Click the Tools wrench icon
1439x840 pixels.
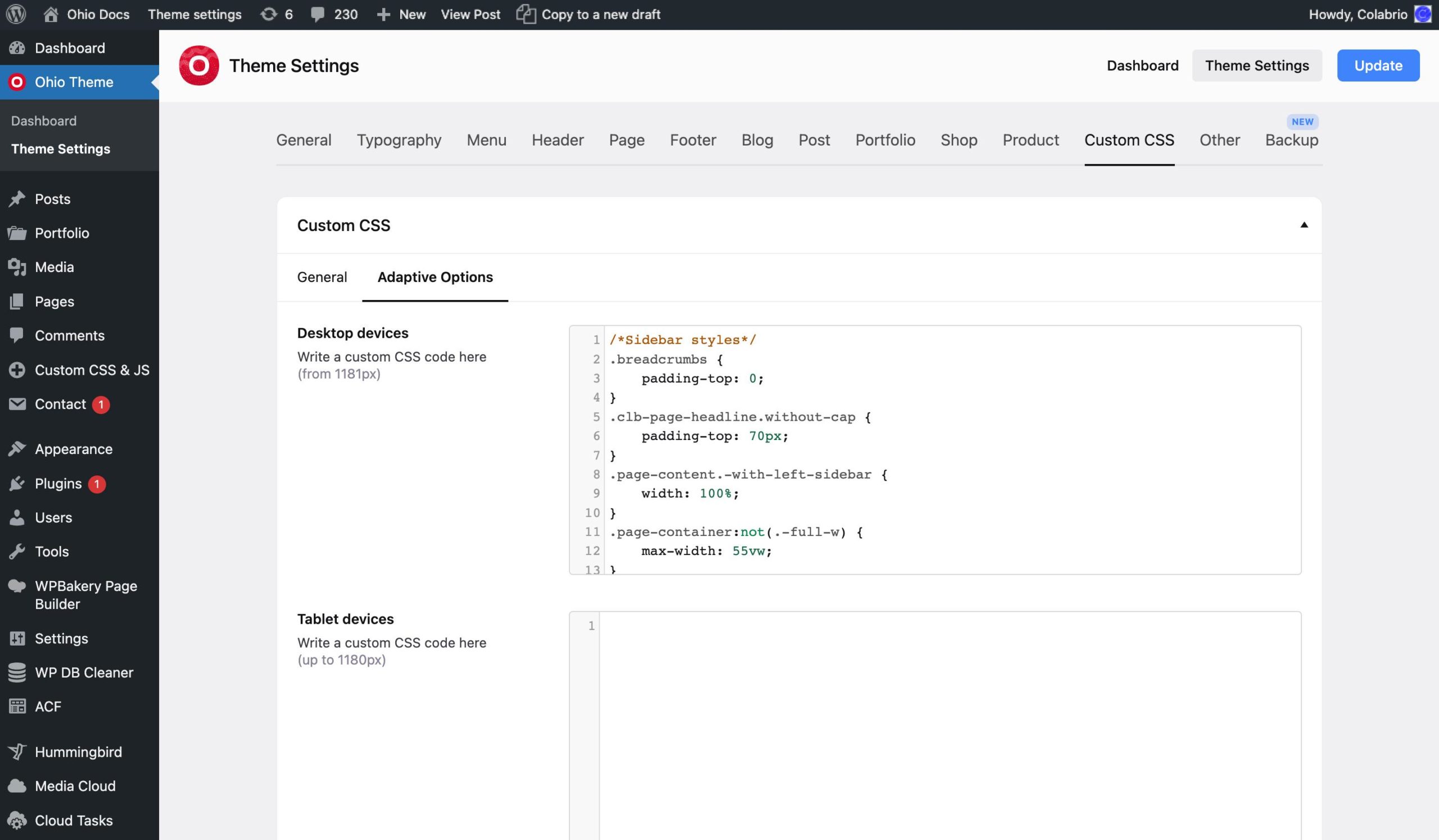[17, 551]
